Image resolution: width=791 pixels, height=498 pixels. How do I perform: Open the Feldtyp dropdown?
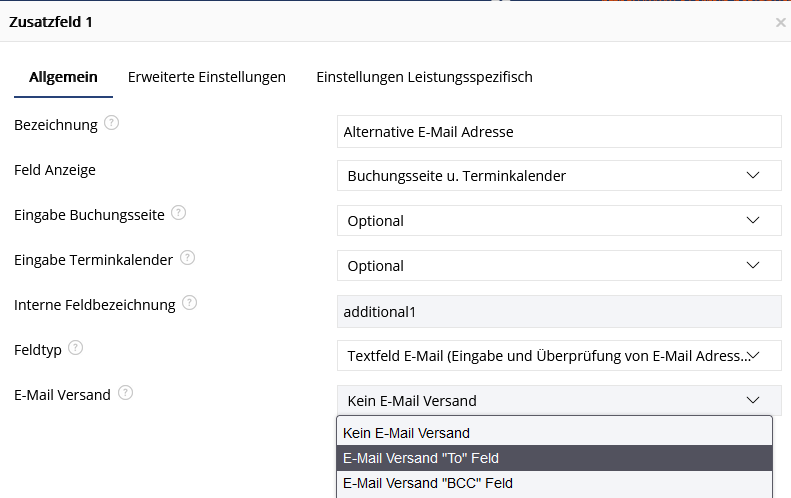[x=559, y=356]
